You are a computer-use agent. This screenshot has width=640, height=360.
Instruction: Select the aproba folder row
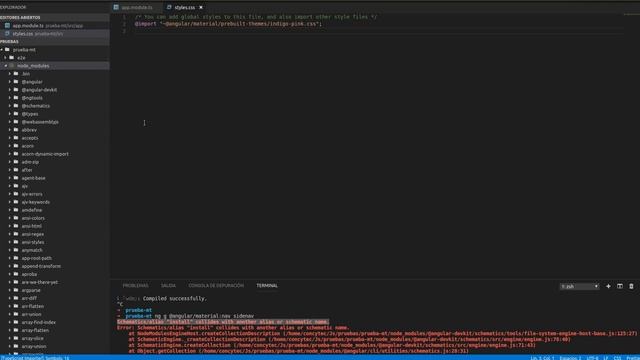tap(55, 274)
